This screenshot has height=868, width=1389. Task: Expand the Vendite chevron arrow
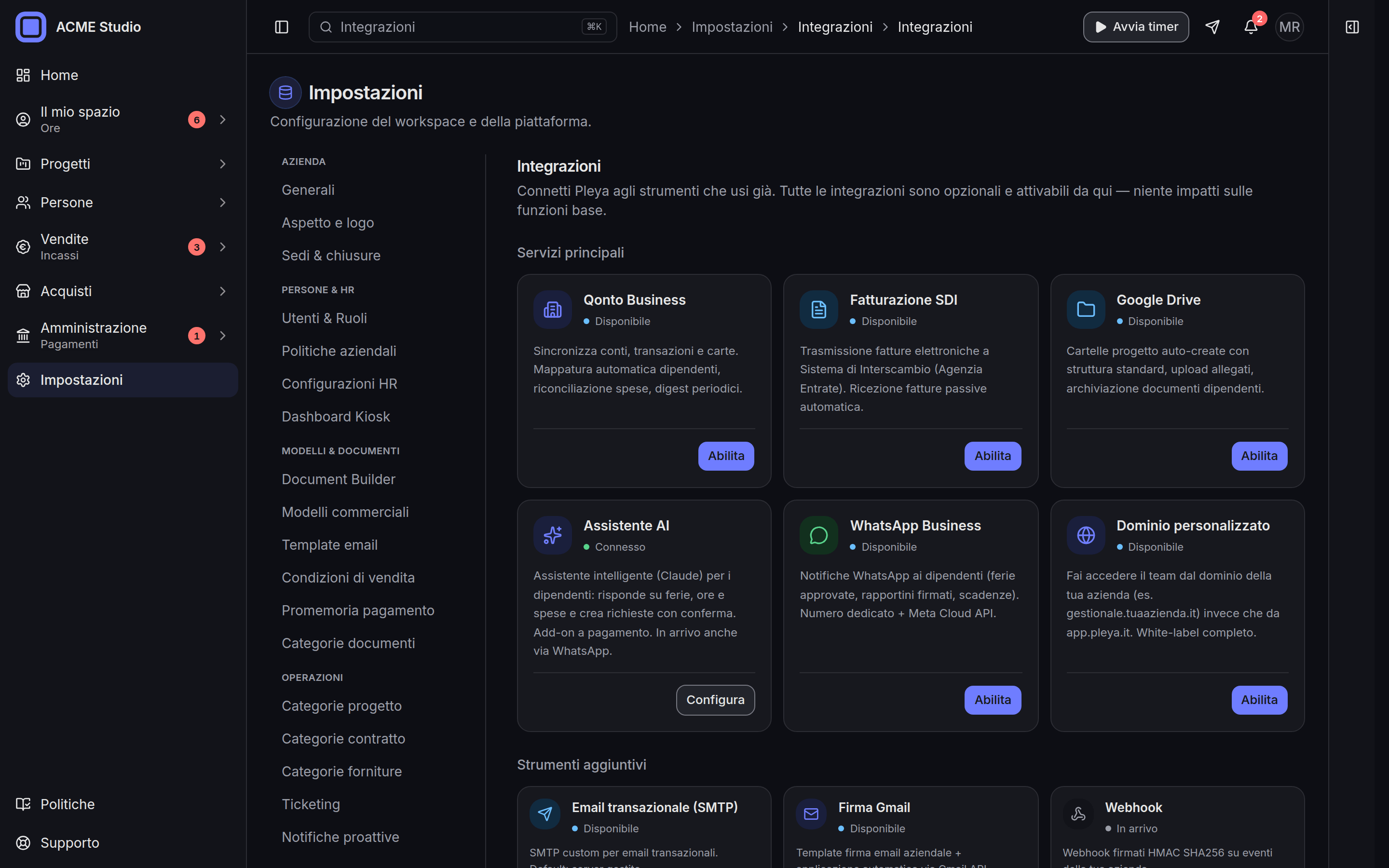(223, 247)
